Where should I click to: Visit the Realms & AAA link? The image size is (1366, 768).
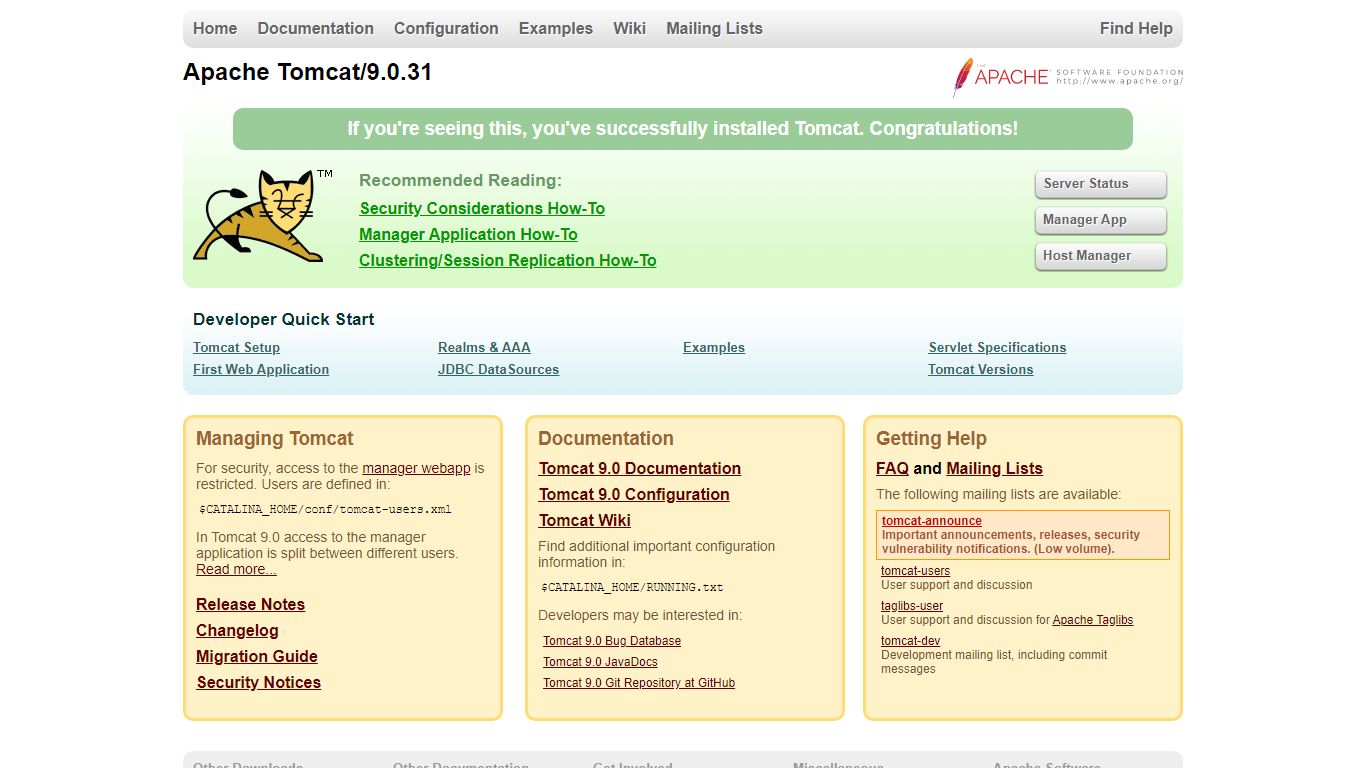[484, 347]
